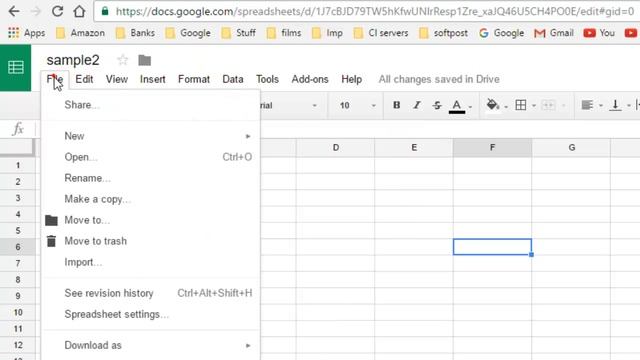
Task: Open the Format menu
Action: [x=194, y=79]
